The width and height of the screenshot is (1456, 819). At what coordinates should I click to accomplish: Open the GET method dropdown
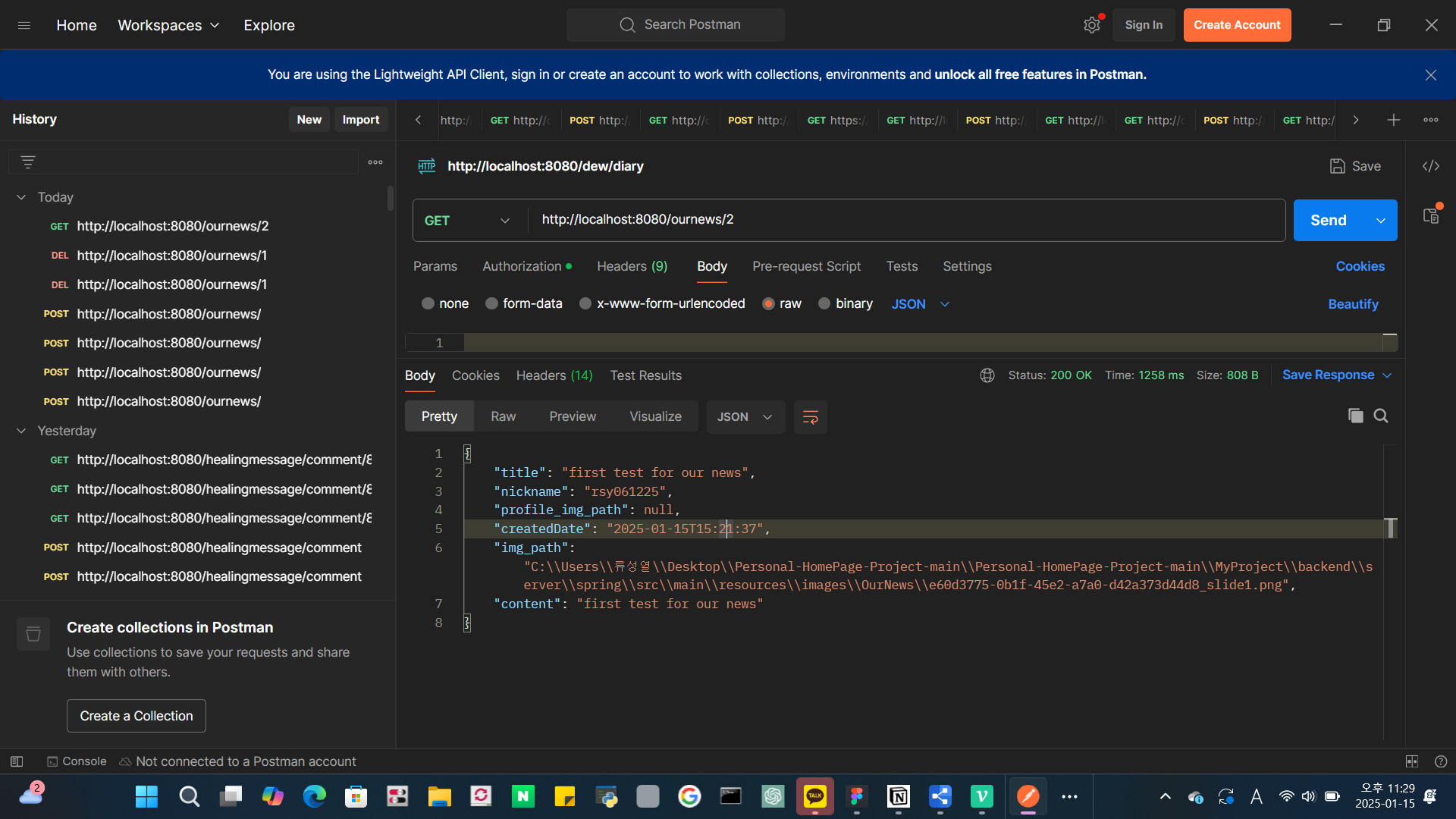pyautogui.click(x=466, y=221)
